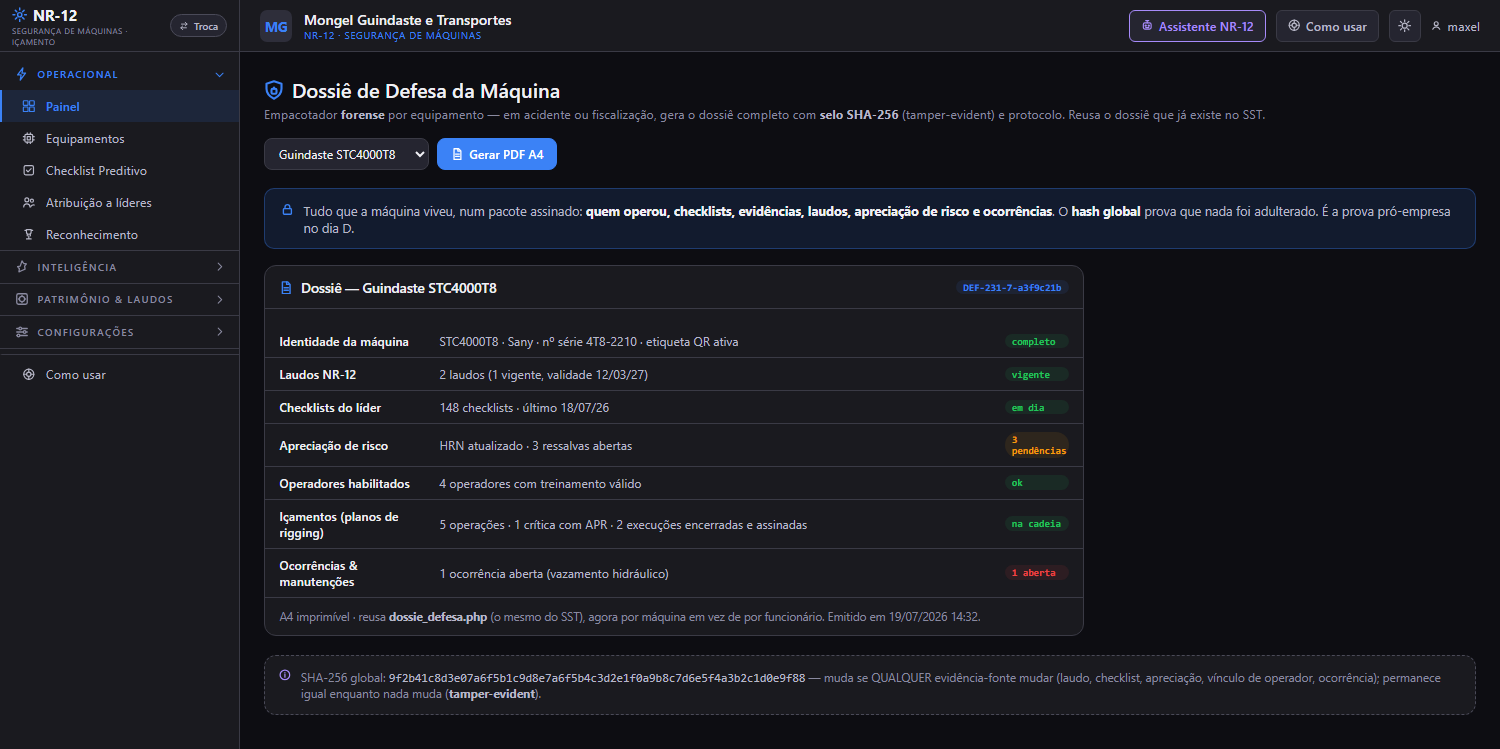The width and height of the screenshot is (1500, 749).
Task: Click the Laudos NR-12 row label
Action: point(318,375)
